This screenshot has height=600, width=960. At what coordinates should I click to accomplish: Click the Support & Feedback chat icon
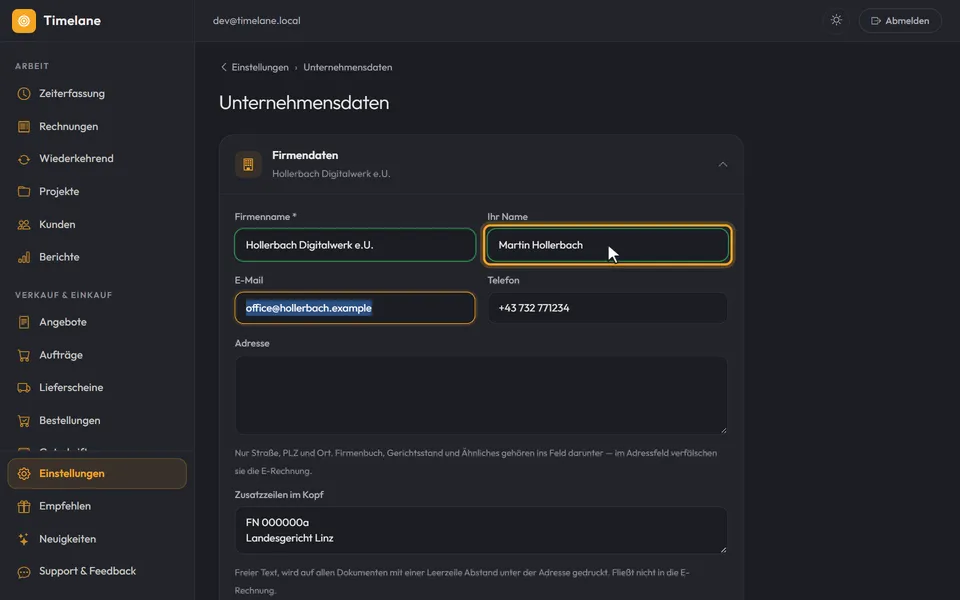pos(24,572)
